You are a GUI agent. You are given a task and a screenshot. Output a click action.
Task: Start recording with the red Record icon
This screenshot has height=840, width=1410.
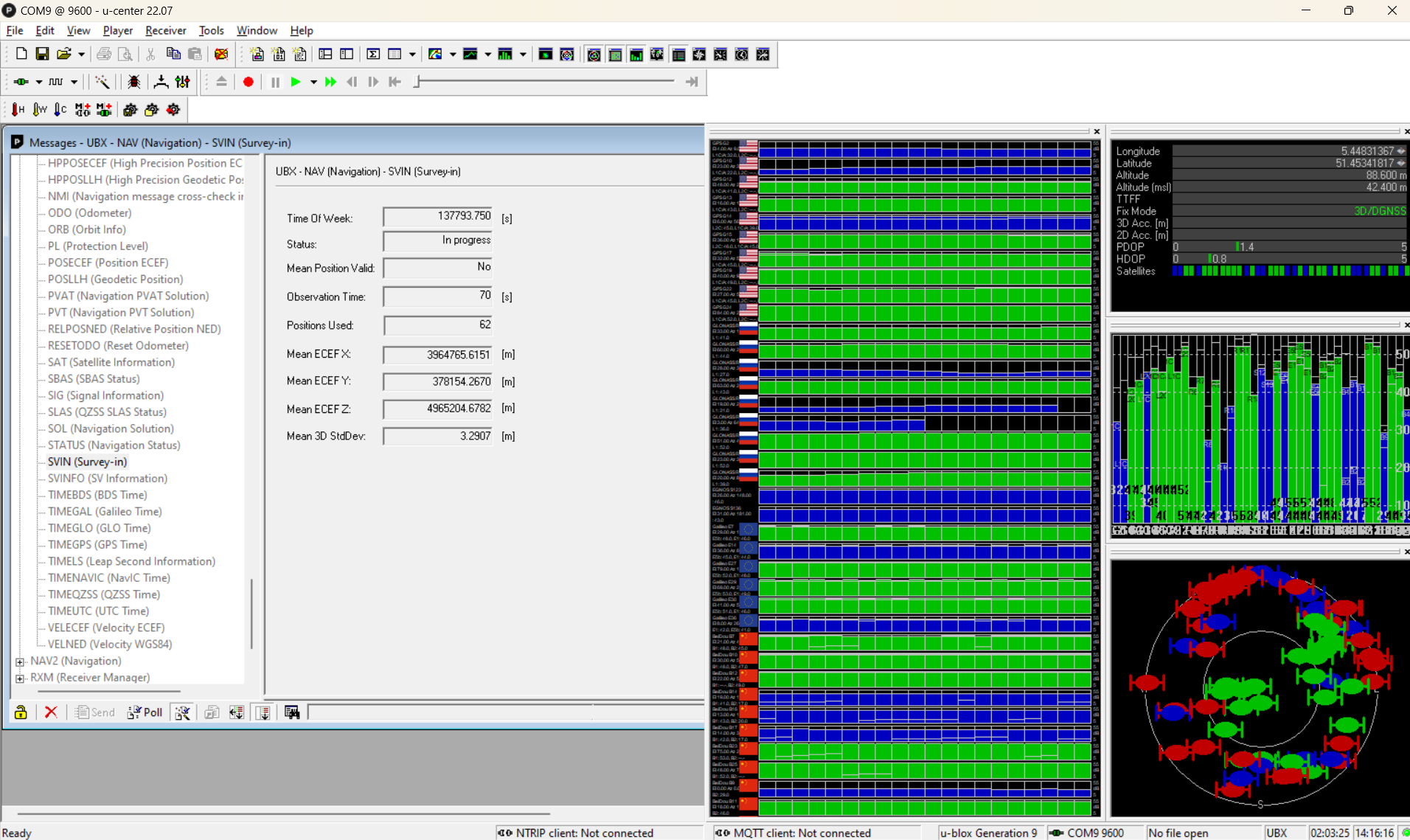[249, 82]
